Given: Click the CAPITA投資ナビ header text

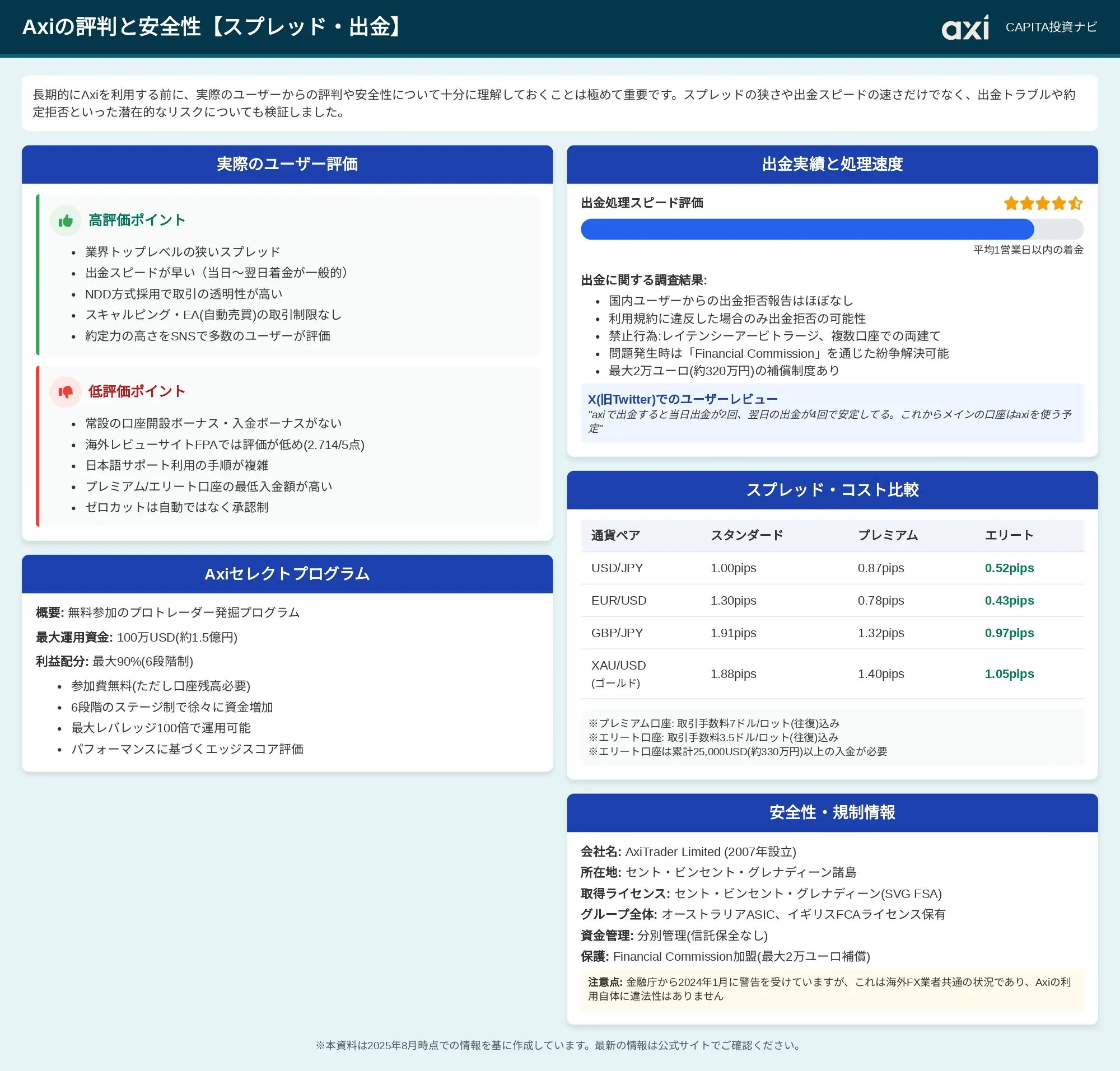Looking at the screenshot, I should (x=1051, y=27).
